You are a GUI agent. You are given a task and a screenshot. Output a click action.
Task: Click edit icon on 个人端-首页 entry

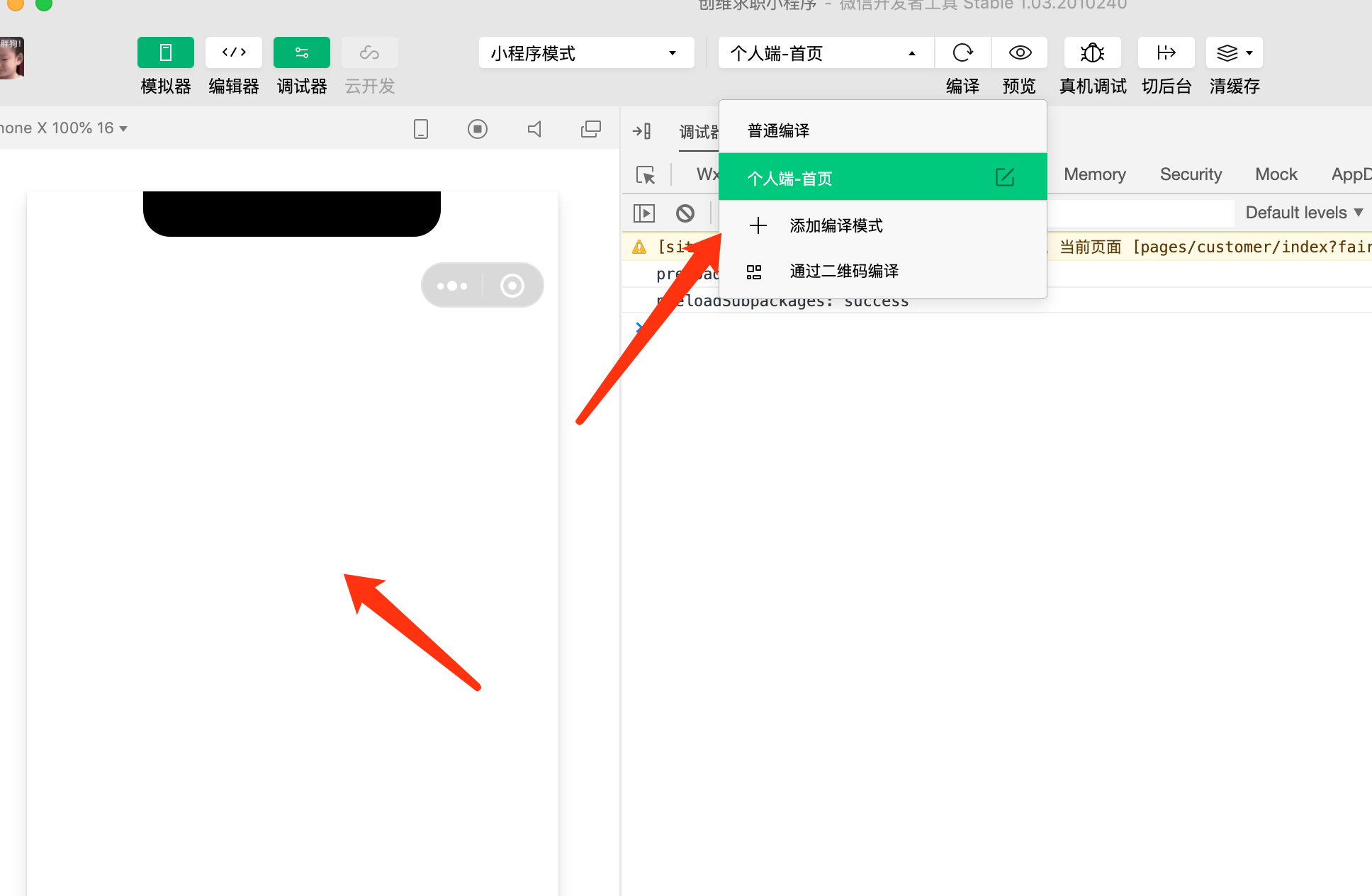coord(1004,177)
